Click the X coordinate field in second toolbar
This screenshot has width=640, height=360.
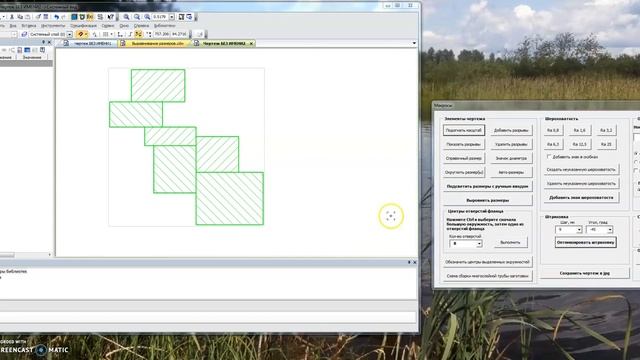pyautogui.click(x=162, y=34)
